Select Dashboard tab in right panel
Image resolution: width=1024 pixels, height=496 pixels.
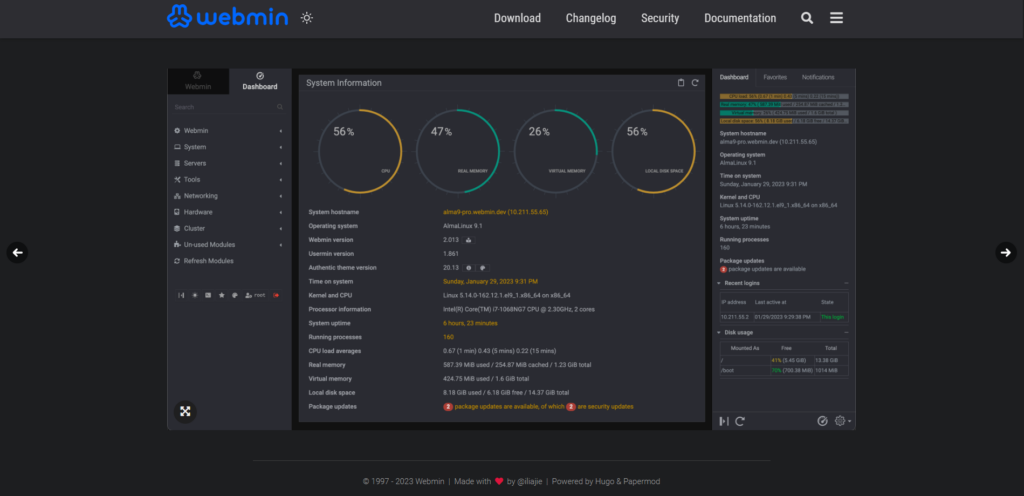734,77
